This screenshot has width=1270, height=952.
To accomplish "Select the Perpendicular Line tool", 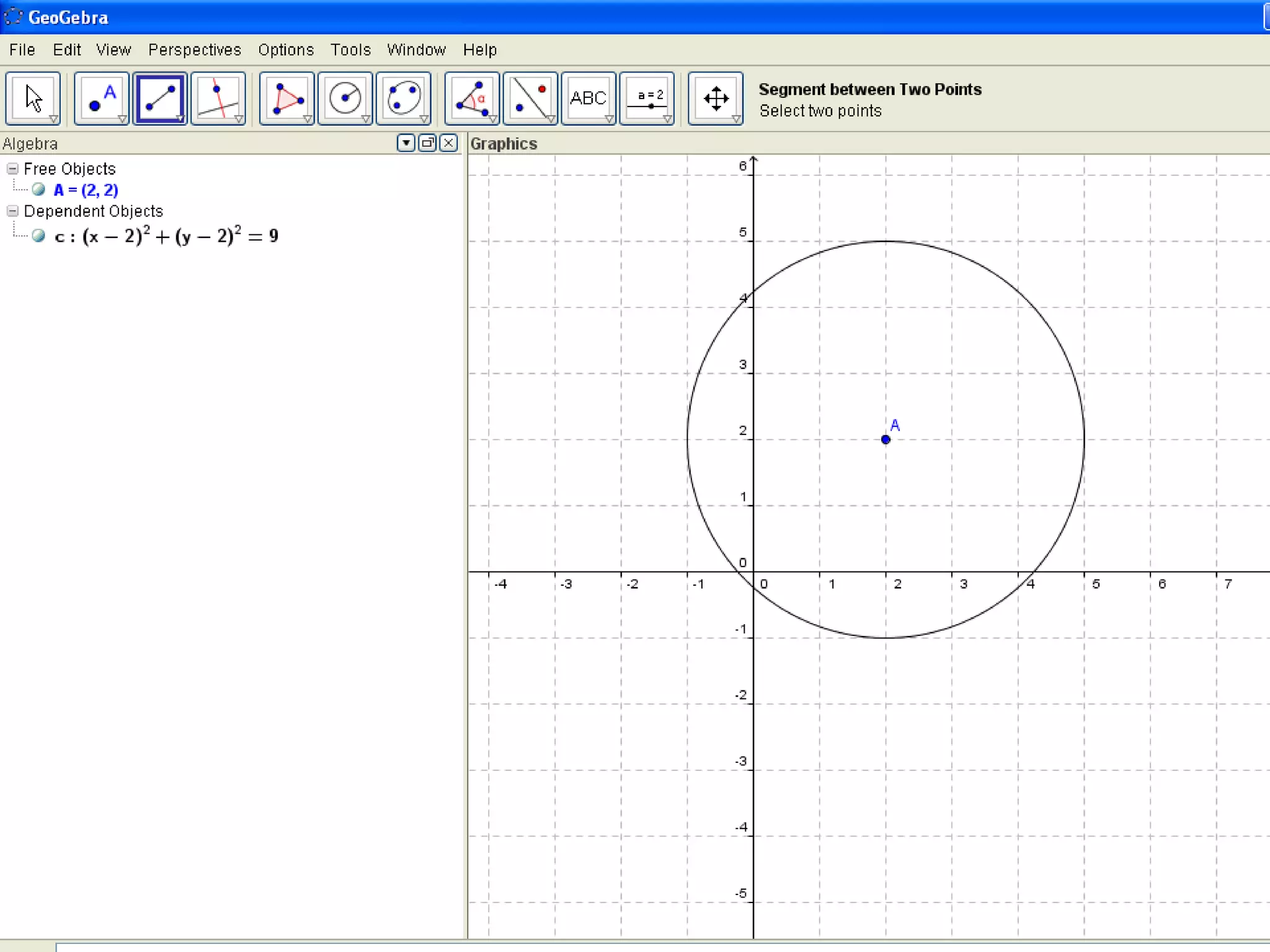I will click(x=218, y=98).
